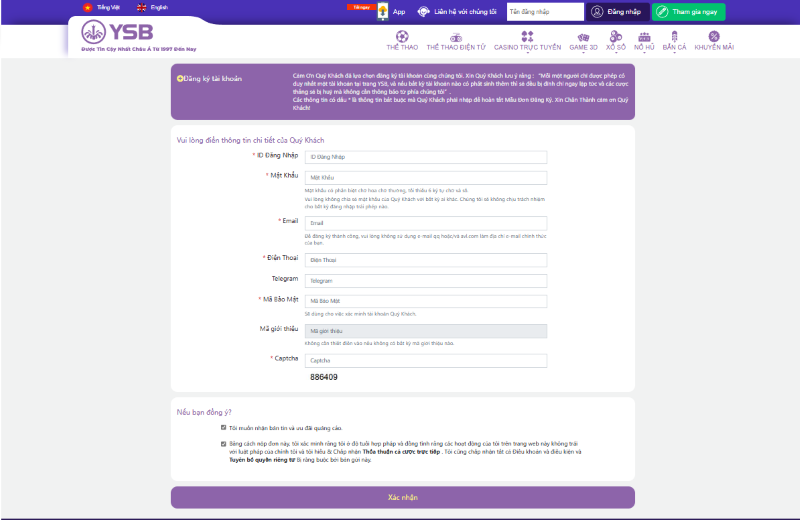Screen dimensions: 800x520
Task: Open the Nổ Hũ menu item
Action: click(644, 47)
